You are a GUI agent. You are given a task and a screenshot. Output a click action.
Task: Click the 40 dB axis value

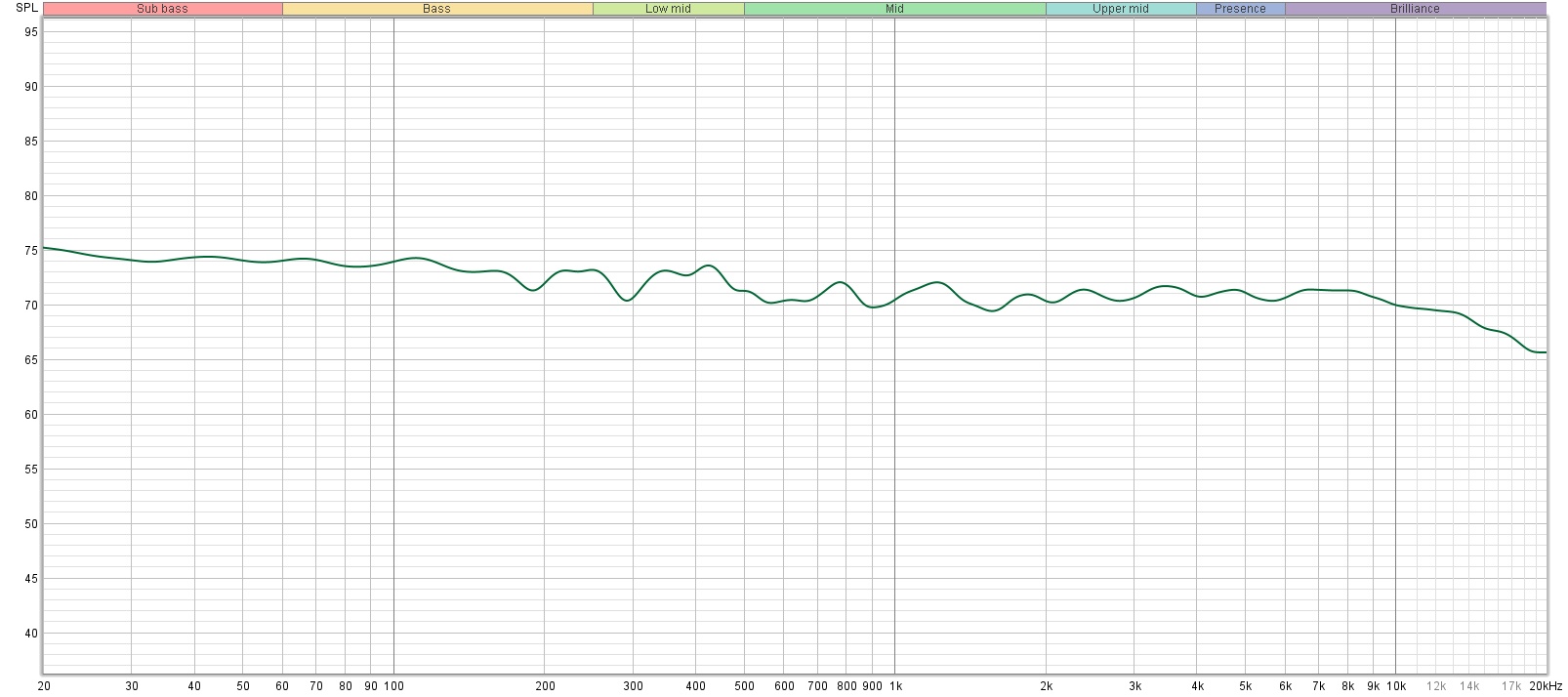(31, 634)
